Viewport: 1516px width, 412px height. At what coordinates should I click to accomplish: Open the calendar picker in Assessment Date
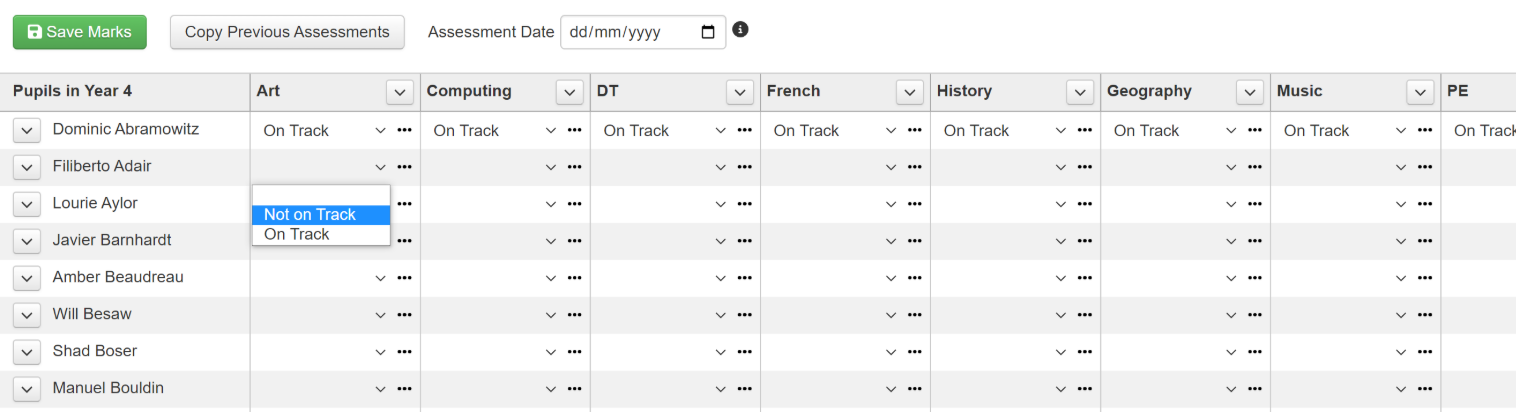[x=708, y=32]
